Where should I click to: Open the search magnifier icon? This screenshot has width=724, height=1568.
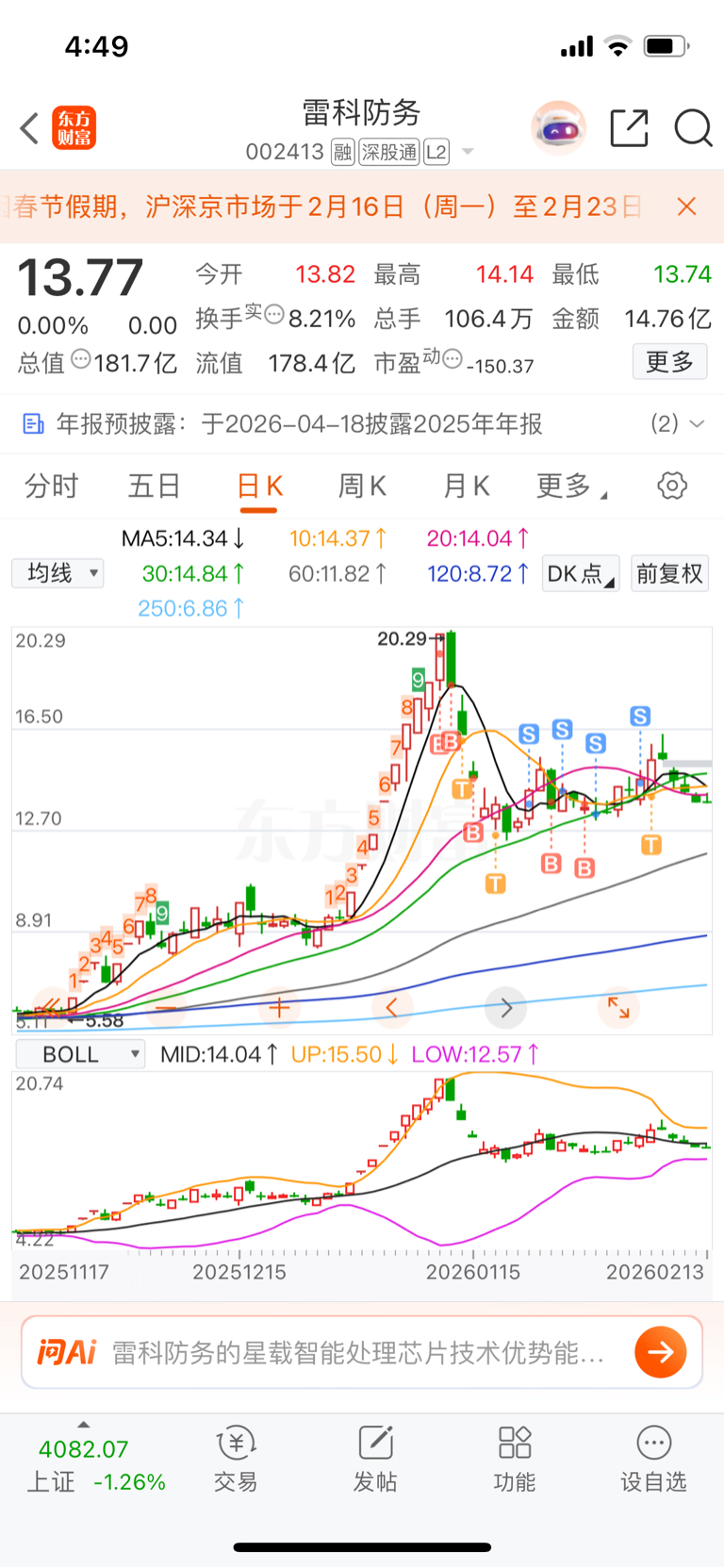point(693,128)
